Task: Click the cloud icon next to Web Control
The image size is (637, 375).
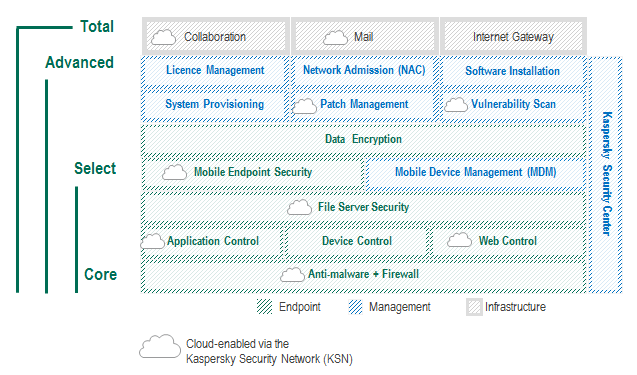Action: point(459,240)
